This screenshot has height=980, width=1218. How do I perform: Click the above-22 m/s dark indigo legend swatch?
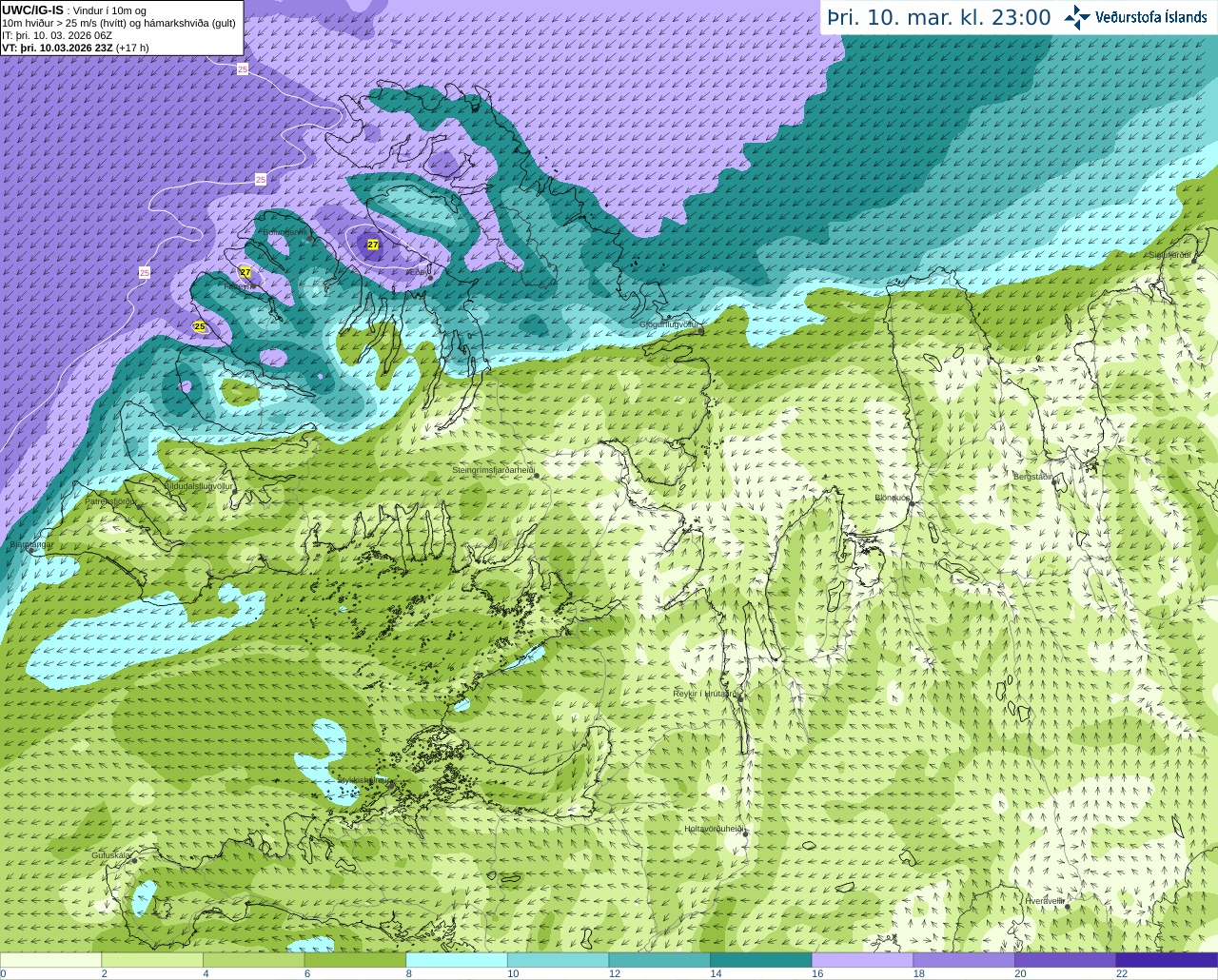[x=1167, y=960]
